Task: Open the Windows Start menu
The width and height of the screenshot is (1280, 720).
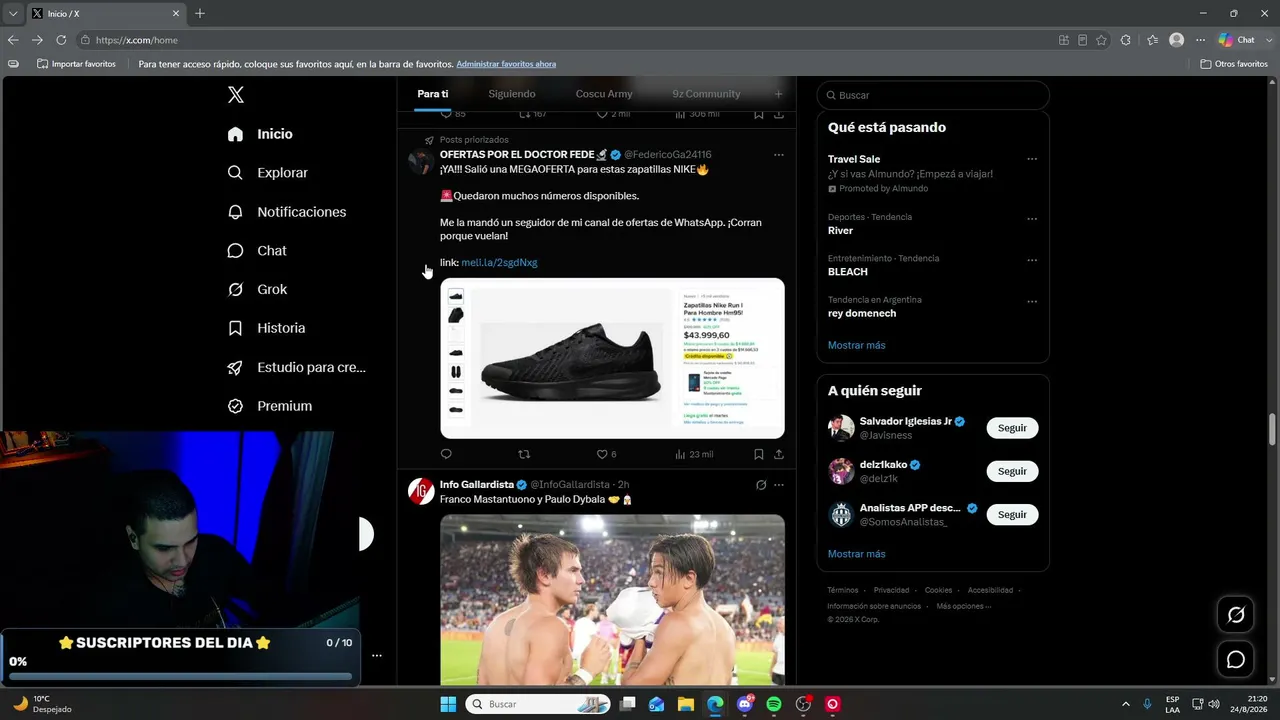Action: pos(448,704)
